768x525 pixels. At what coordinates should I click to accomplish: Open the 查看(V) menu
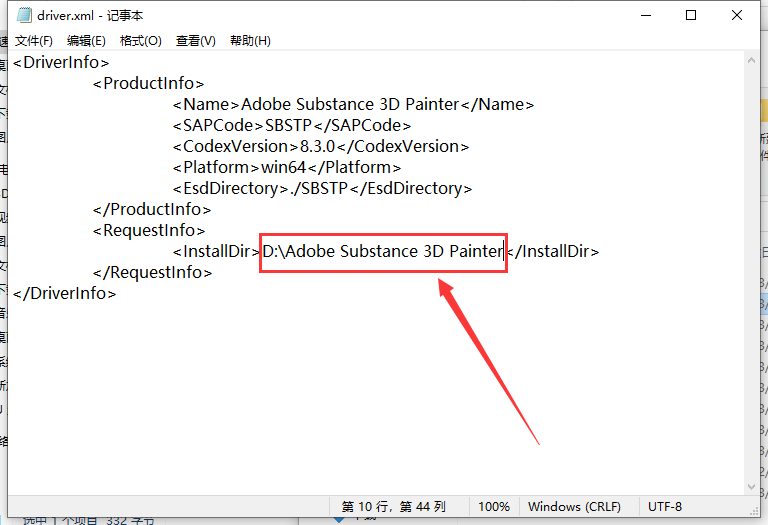(x=195, y=41)
